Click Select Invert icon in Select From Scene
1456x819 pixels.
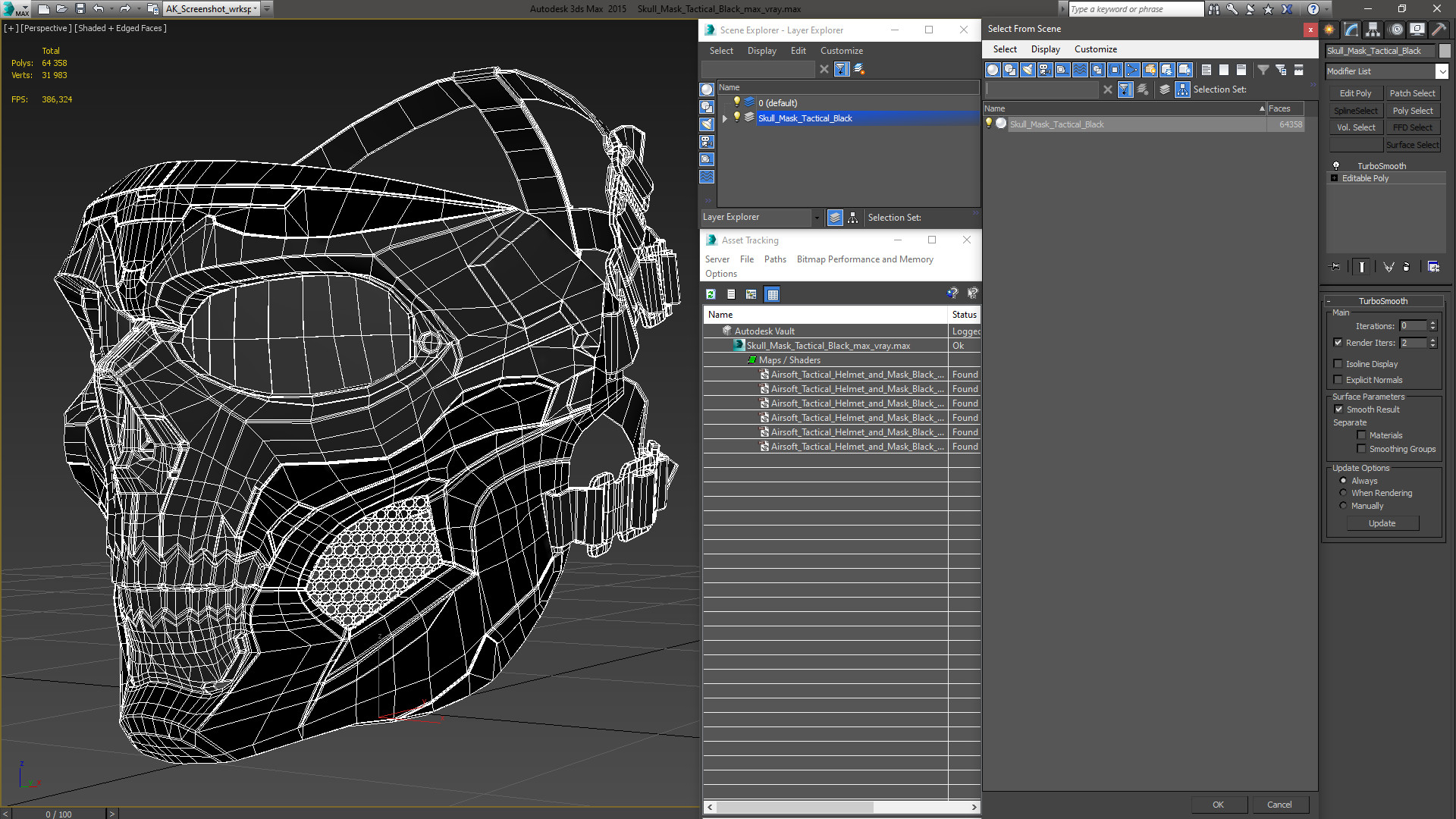(x=1241, y=70)
